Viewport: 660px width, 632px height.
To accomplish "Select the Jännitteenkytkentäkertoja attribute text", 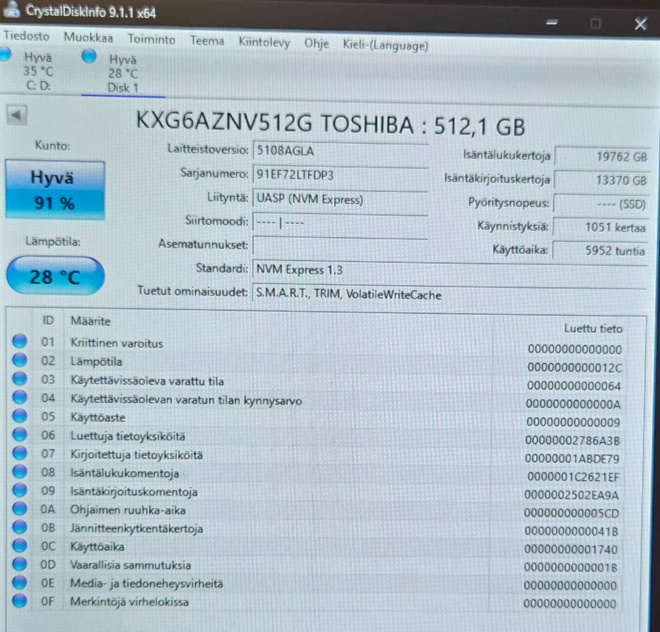I will coord(136,529).
